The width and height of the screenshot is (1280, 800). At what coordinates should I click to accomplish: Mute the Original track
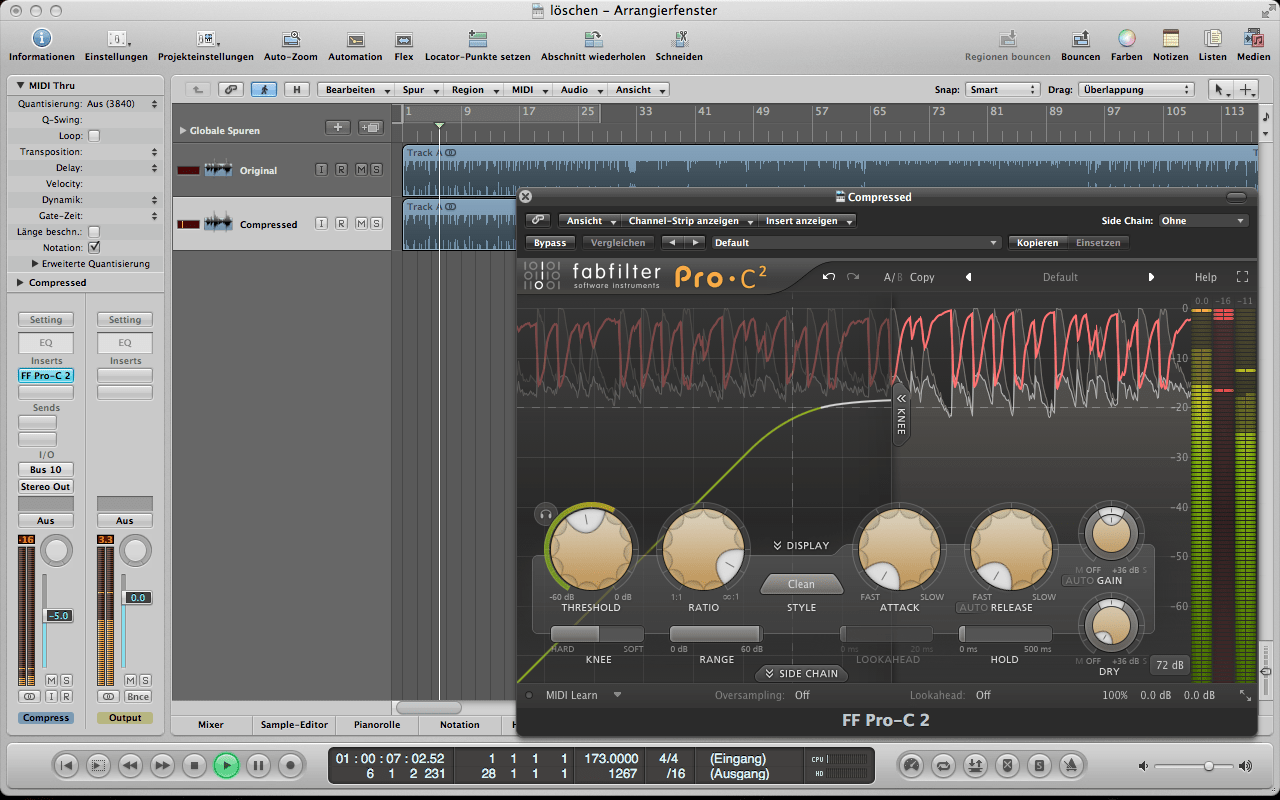360,170
